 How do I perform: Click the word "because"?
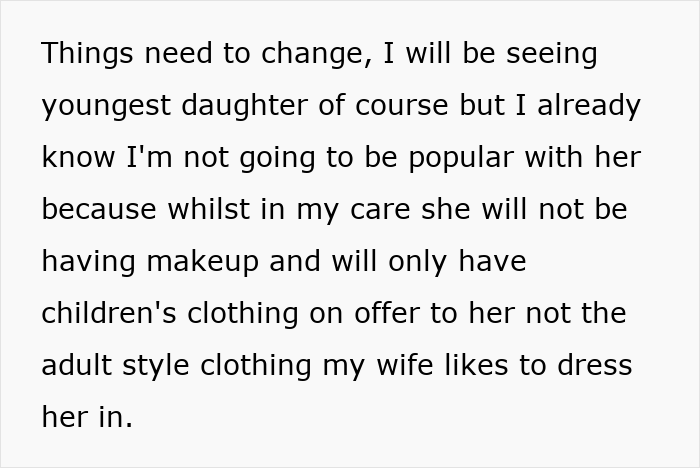pos(99,209)
